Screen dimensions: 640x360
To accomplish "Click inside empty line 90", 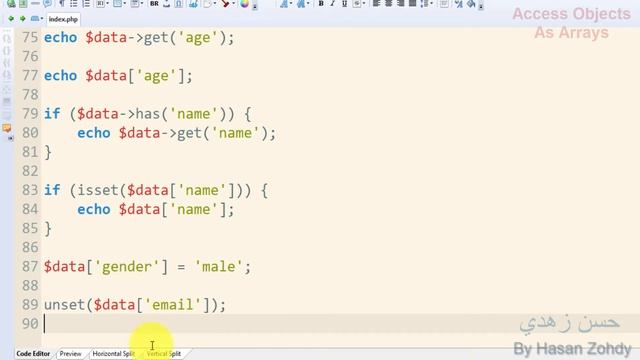I will (341, 324).
